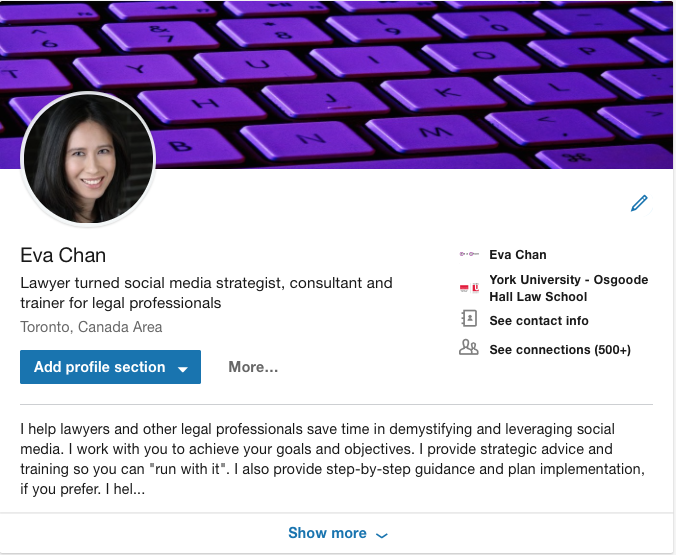676x555 pixels.
Task: Click the Eva Chan company name link
Action: [518, 254]
